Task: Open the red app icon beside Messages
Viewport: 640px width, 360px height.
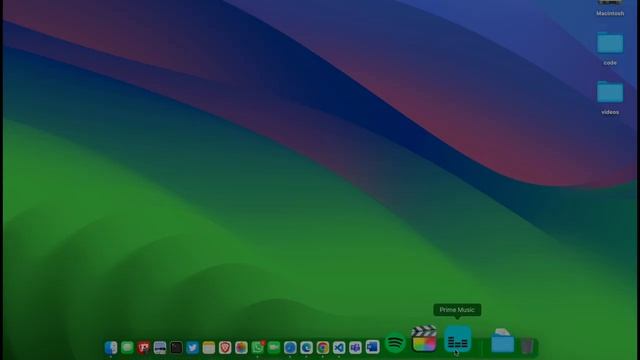Action: (143, 347)
